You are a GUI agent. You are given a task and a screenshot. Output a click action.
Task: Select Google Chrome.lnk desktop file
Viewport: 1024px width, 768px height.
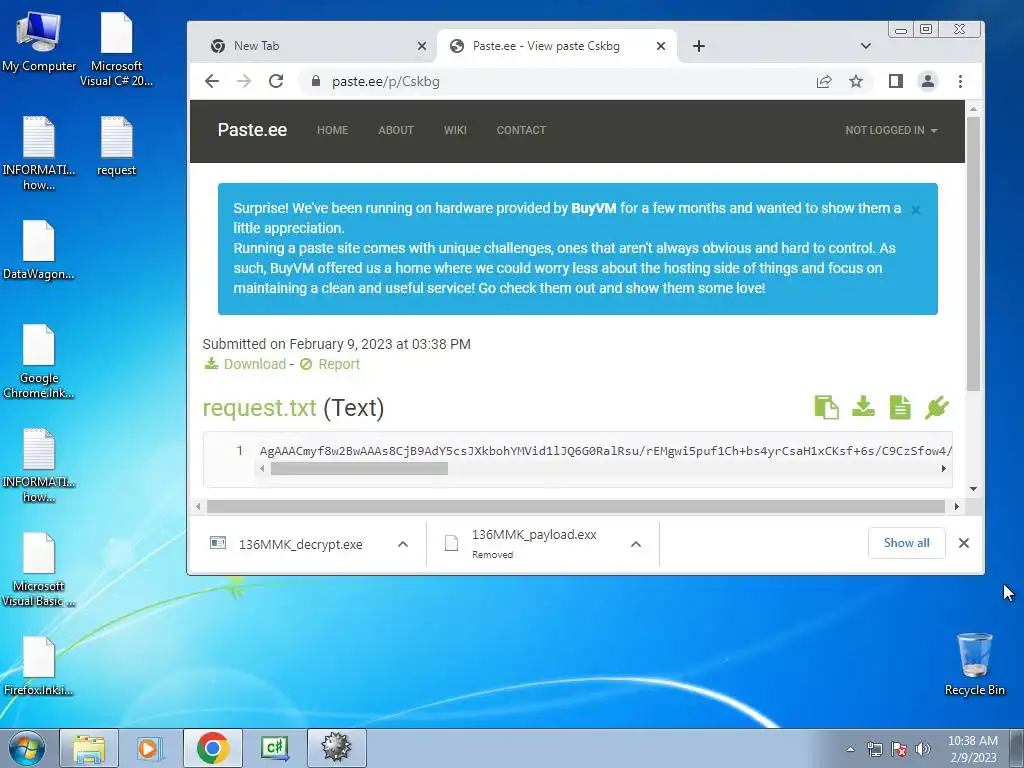[x=39, y=361]
